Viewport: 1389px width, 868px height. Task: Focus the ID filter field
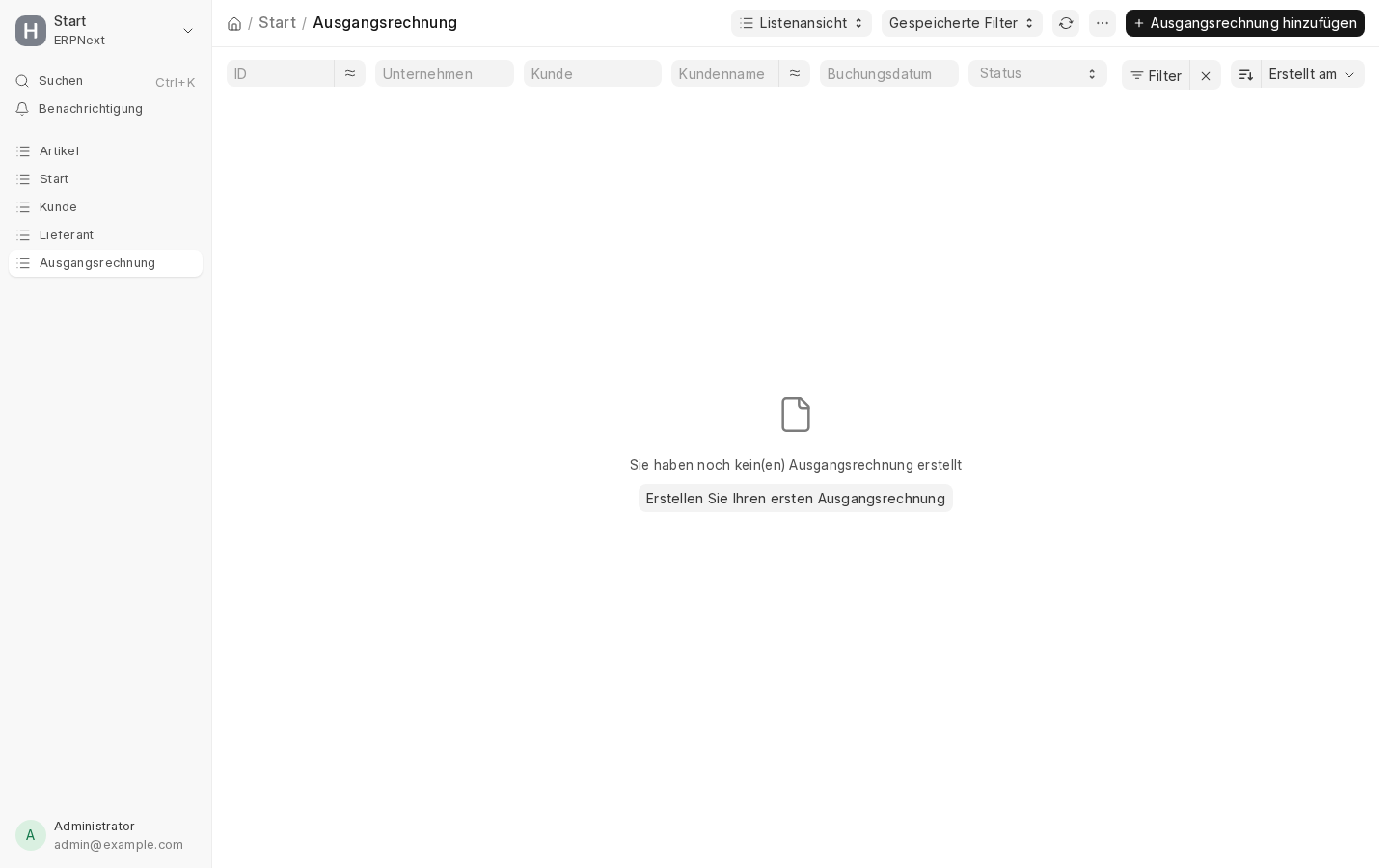coord(281,73)
